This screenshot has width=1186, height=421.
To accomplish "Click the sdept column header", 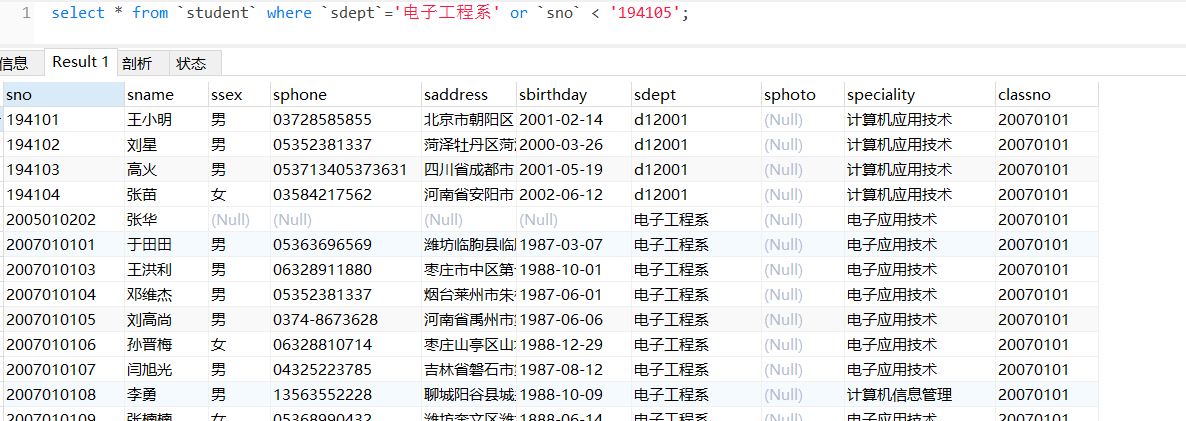I will [x=697, y=94].
